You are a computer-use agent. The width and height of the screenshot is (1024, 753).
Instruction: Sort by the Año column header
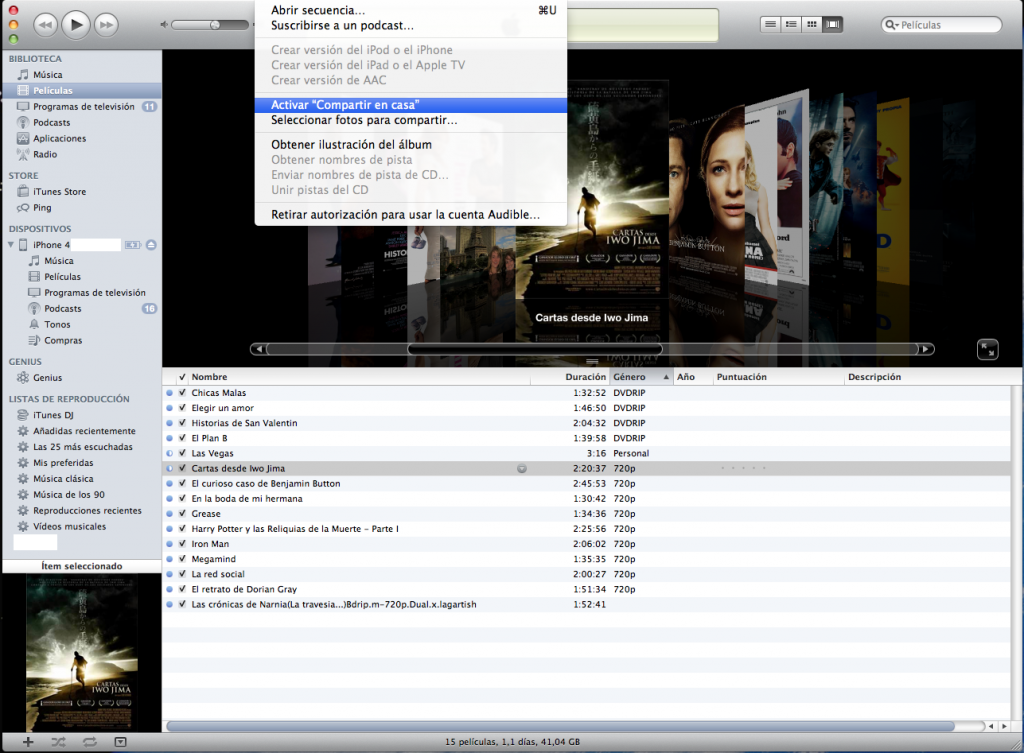point(692,377)
